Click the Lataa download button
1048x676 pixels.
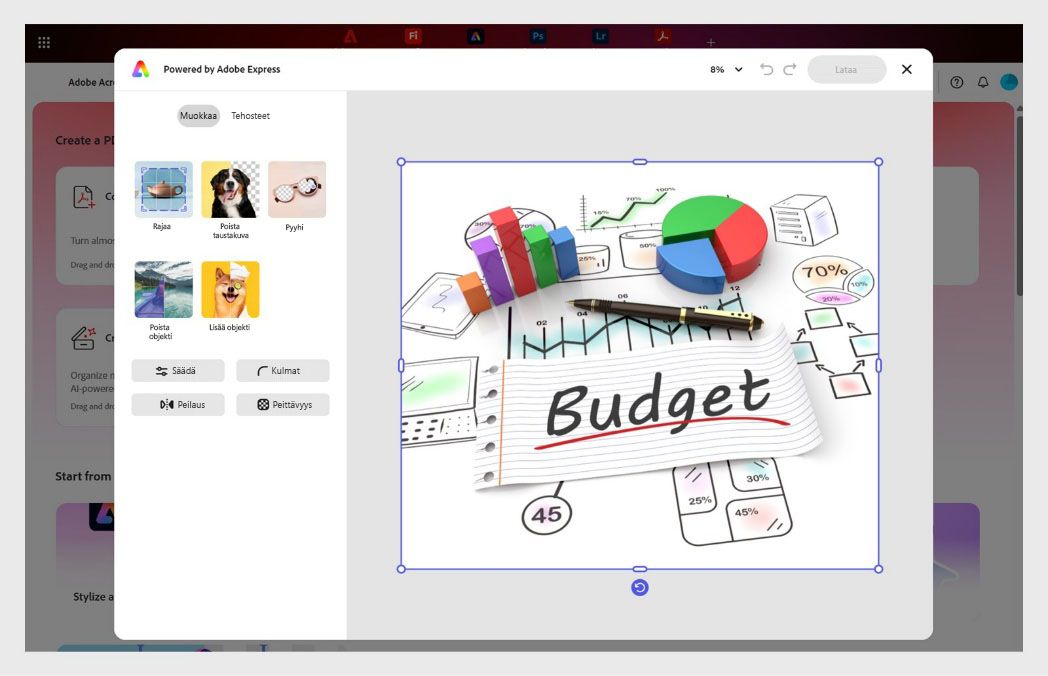[x=847, y=69]
